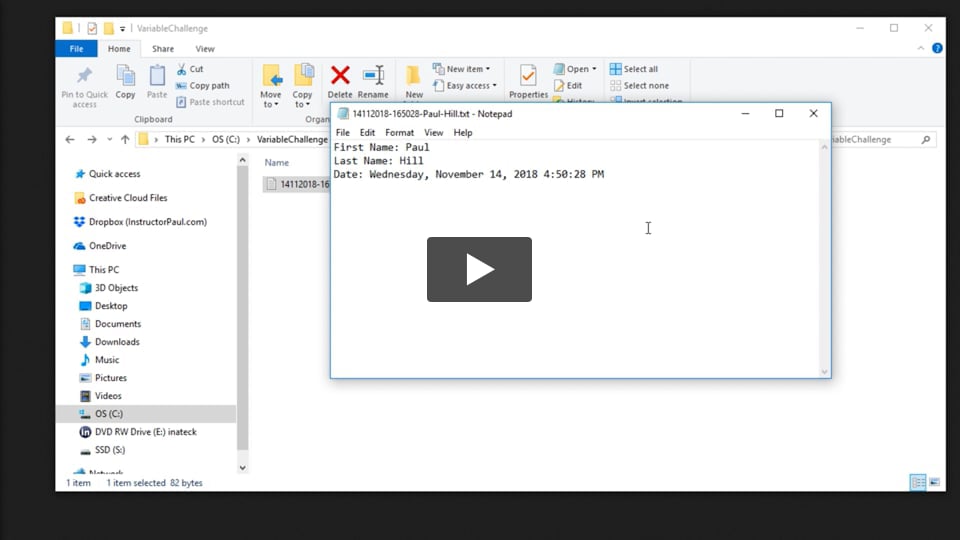Click the Back arrow in Explorer
Screen dimensions: 960x540
(70, 140)
